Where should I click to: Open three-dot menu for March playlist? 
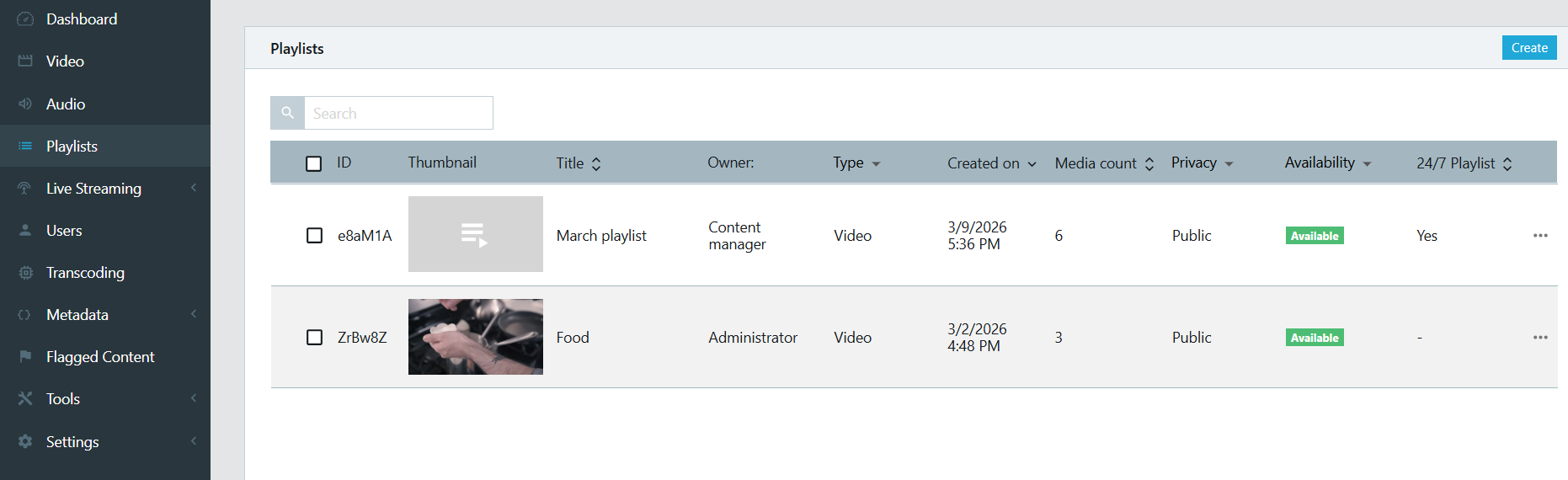coord(1540,236)
